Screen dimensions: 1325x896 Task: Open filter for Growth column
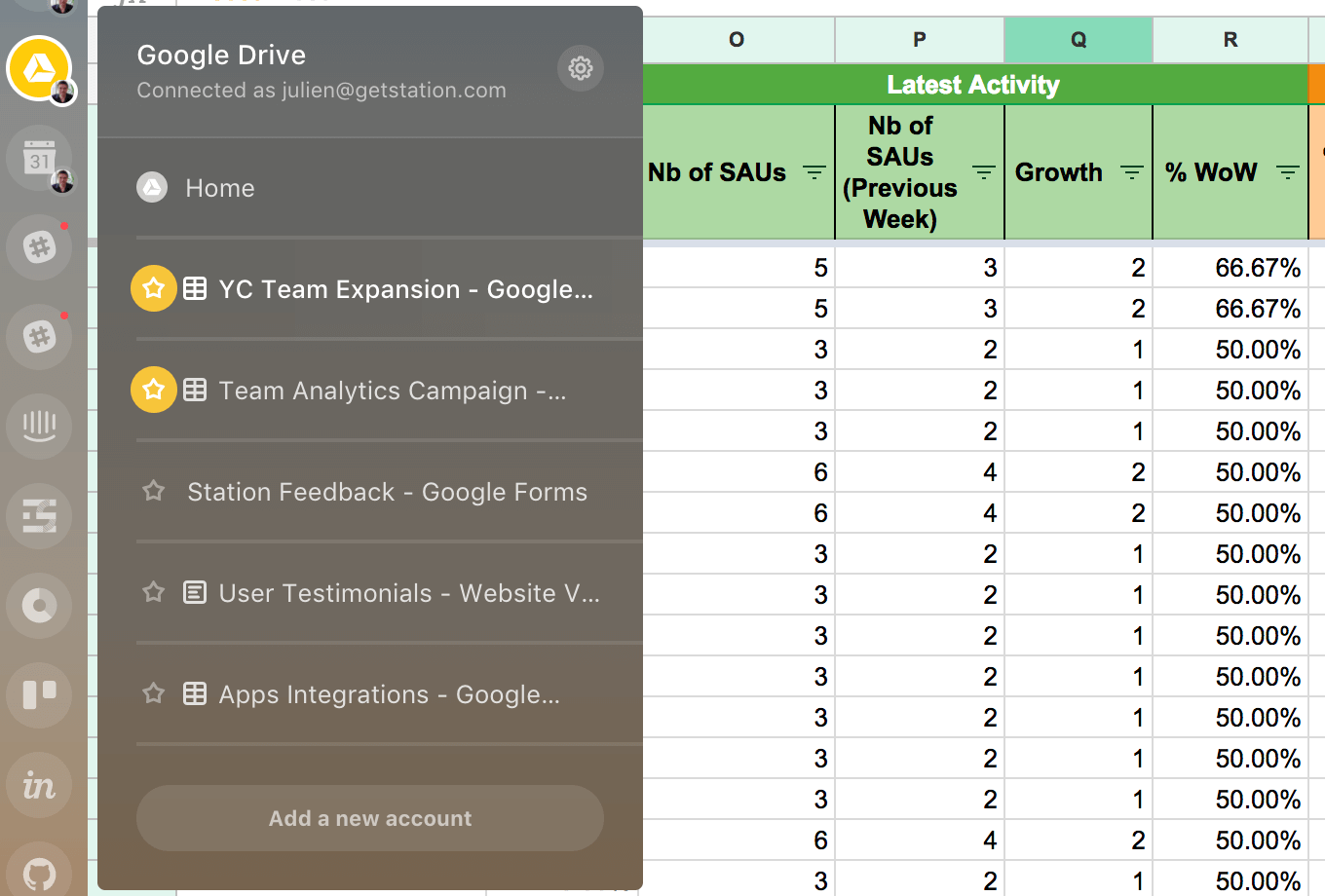point(1132,172)
